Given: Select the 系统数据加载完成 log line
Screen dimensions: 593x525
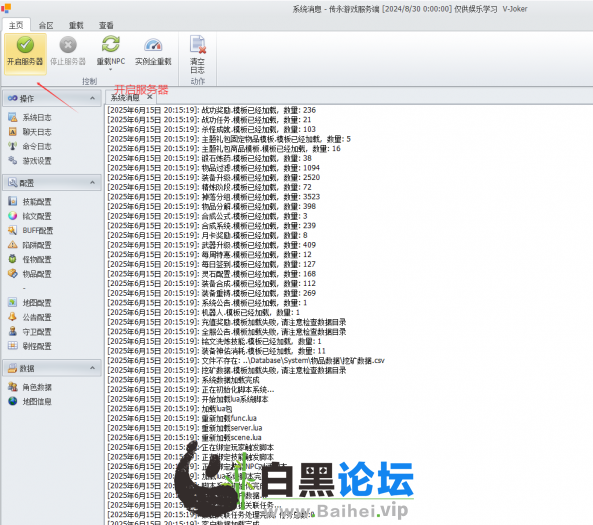Looking at the screenshot, I should coord(183,380).
